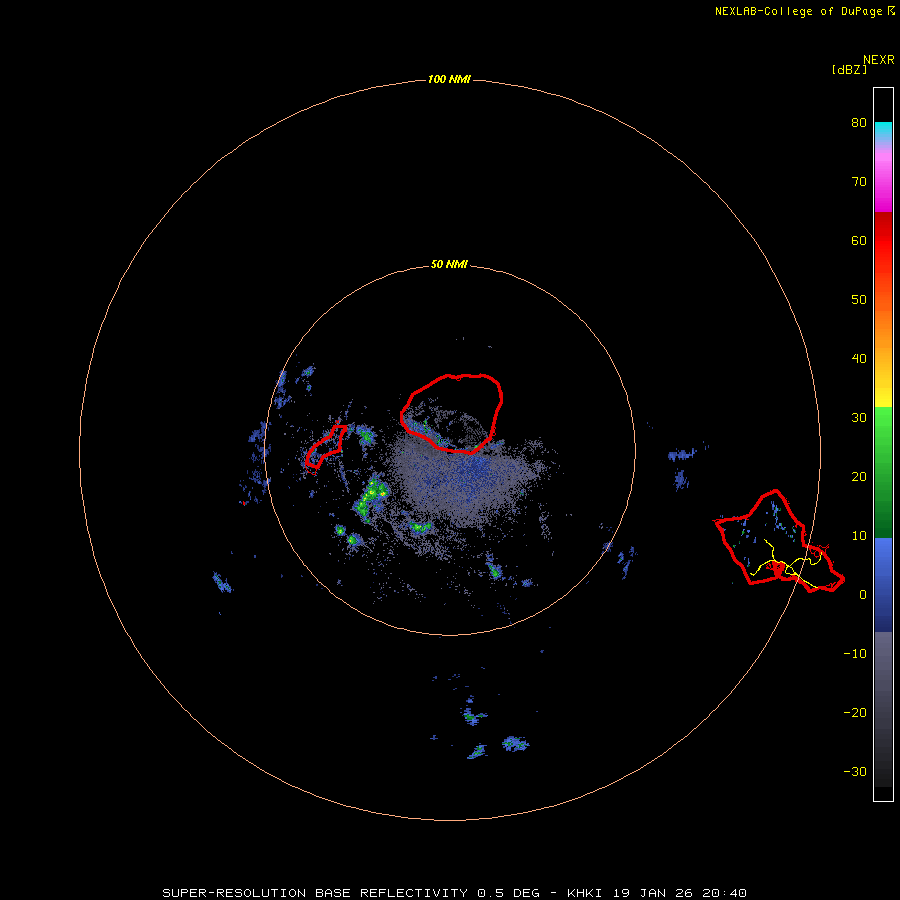Image resolution: width=900 pixels, height=900 pixels.
Task: Click the 80 value on the dBZ scale
Action: (x=859, y=123)
